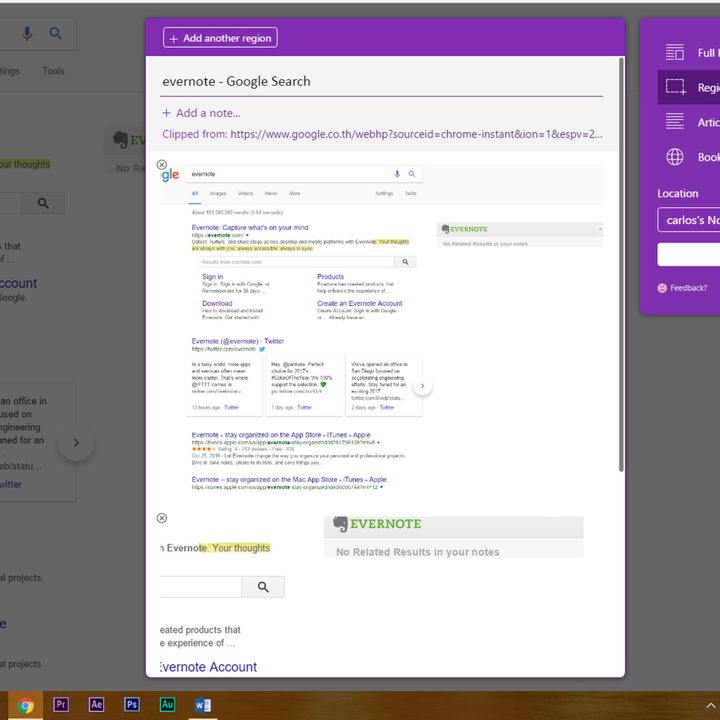
Task: Click the next arrow on background Twitter carousel
Action: pos(76,443)
